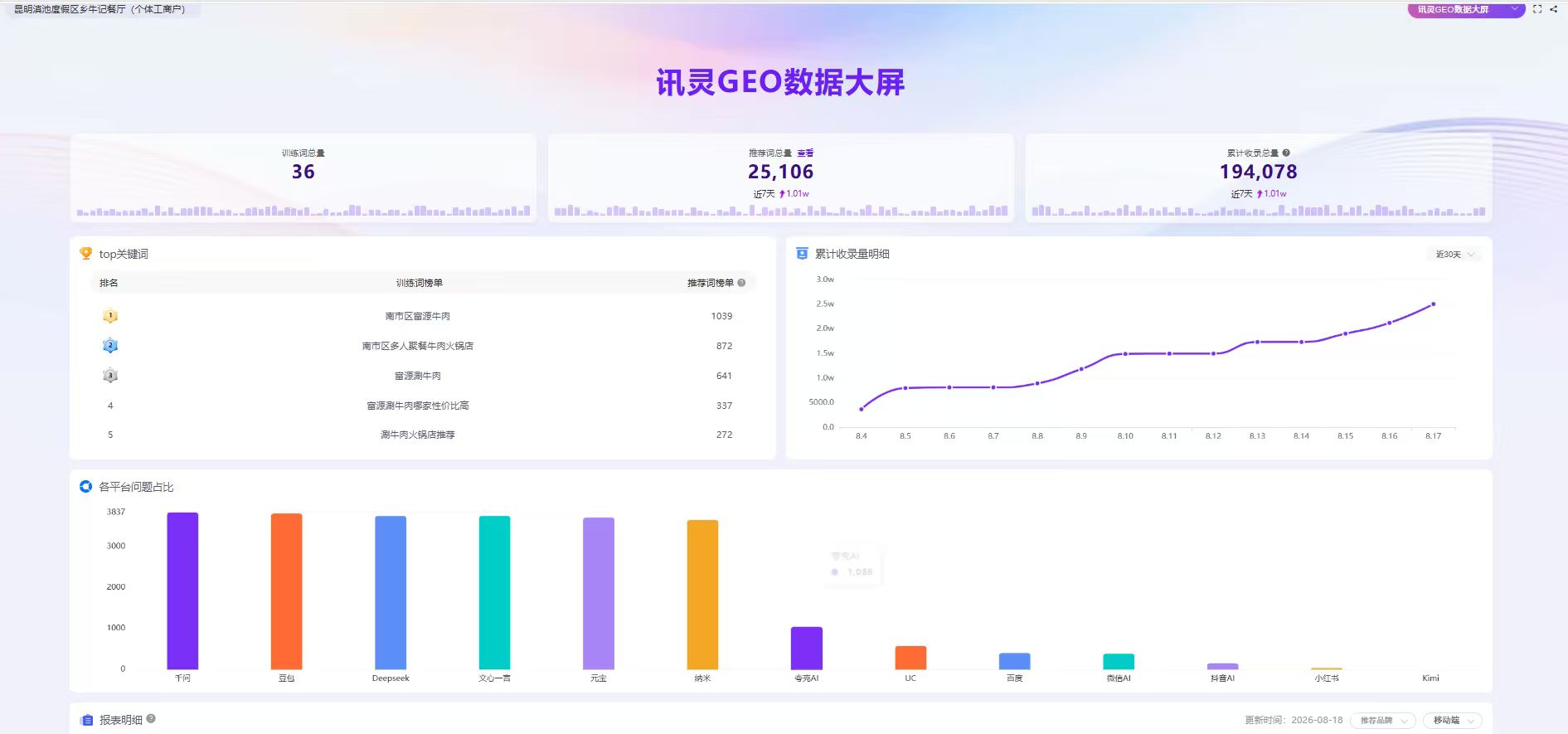
Task: Open the 讯灵GEO数据大屏 dropdown at top right
Action: point(1465,10)
